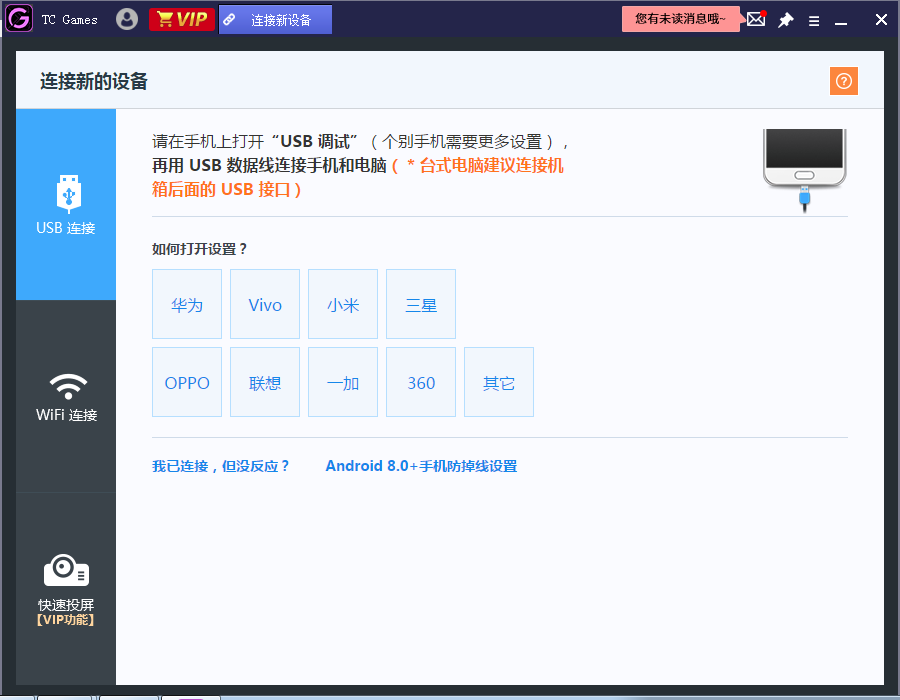This screenshot has height=700, width=900.
Task: Open the unread messages envelope icon
Action: click(x=756, y=19)
